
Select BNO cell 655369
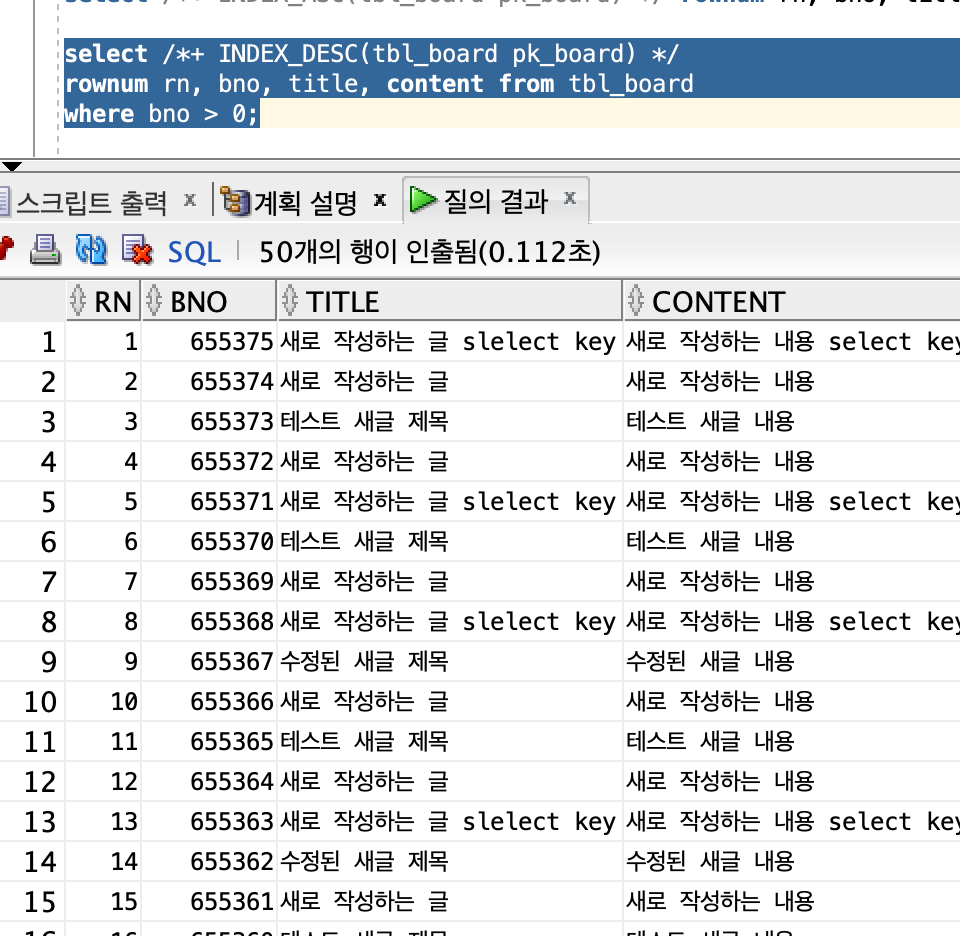tap(209, 582)
